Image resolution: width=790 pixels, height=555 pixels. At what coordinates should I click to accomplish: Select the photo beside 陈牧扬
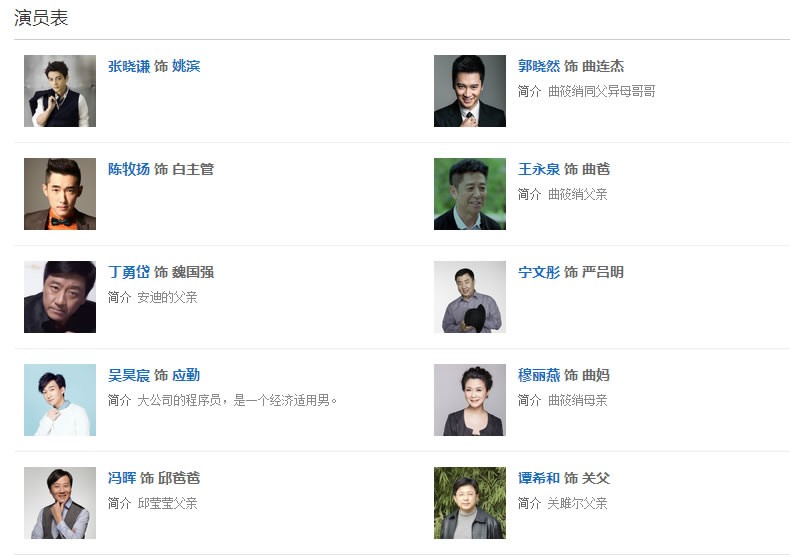coord(60,194)
